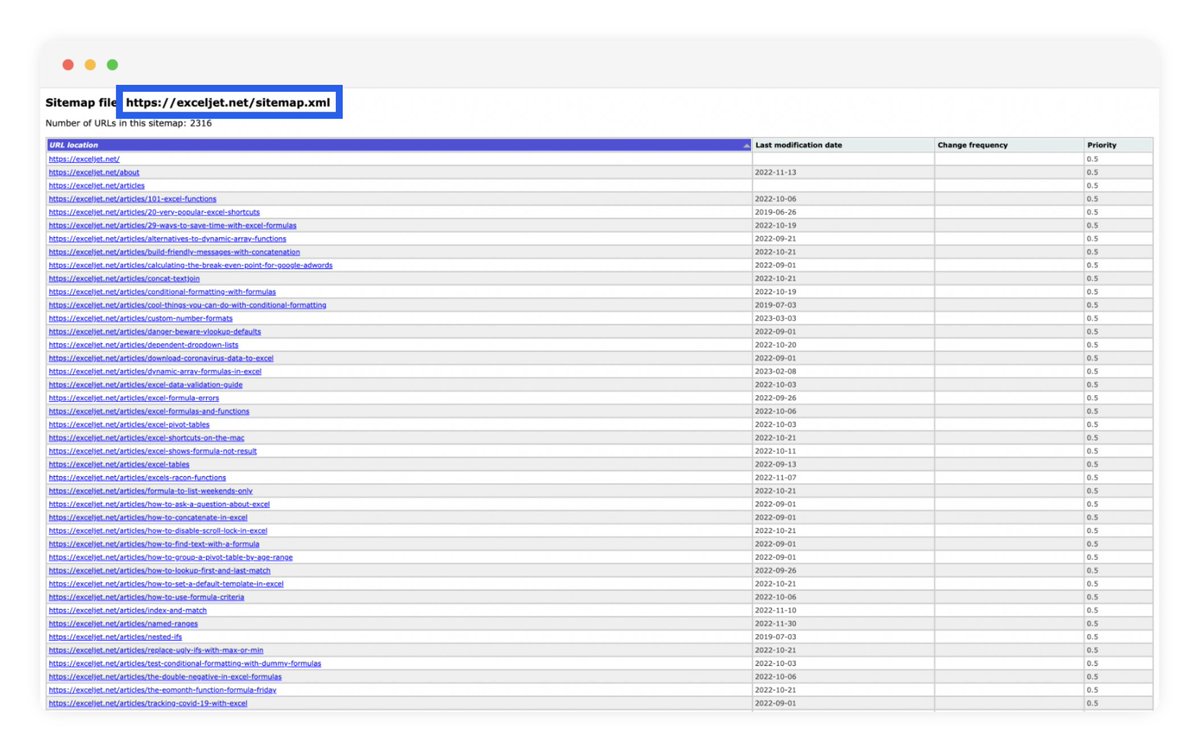This screenshot has width=1200, height=753.
Task: Follow the index-and-match article link
Action: (x=127, y=610)
